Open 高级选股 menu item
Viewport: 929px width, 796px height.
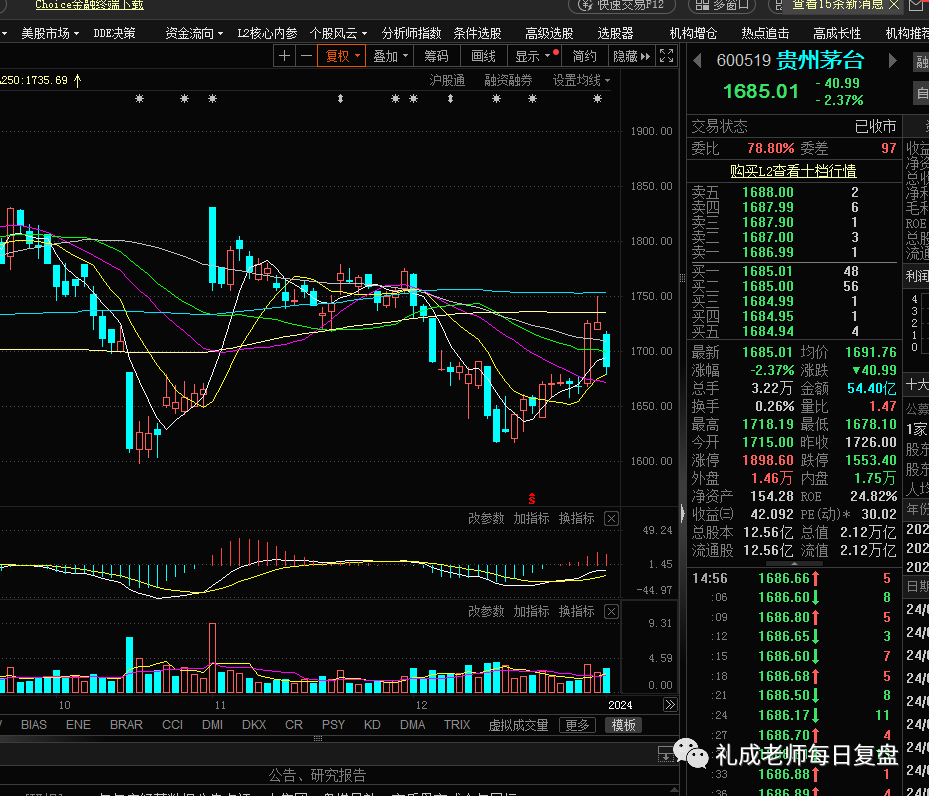point(549,33)
